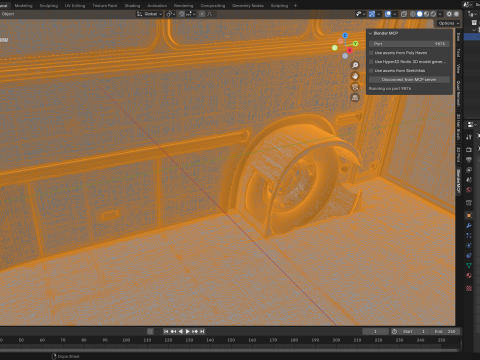Jump to next keyframe
Image resolution: width=480 pixels, height=360 pixels.
click(x=195, y=331)
